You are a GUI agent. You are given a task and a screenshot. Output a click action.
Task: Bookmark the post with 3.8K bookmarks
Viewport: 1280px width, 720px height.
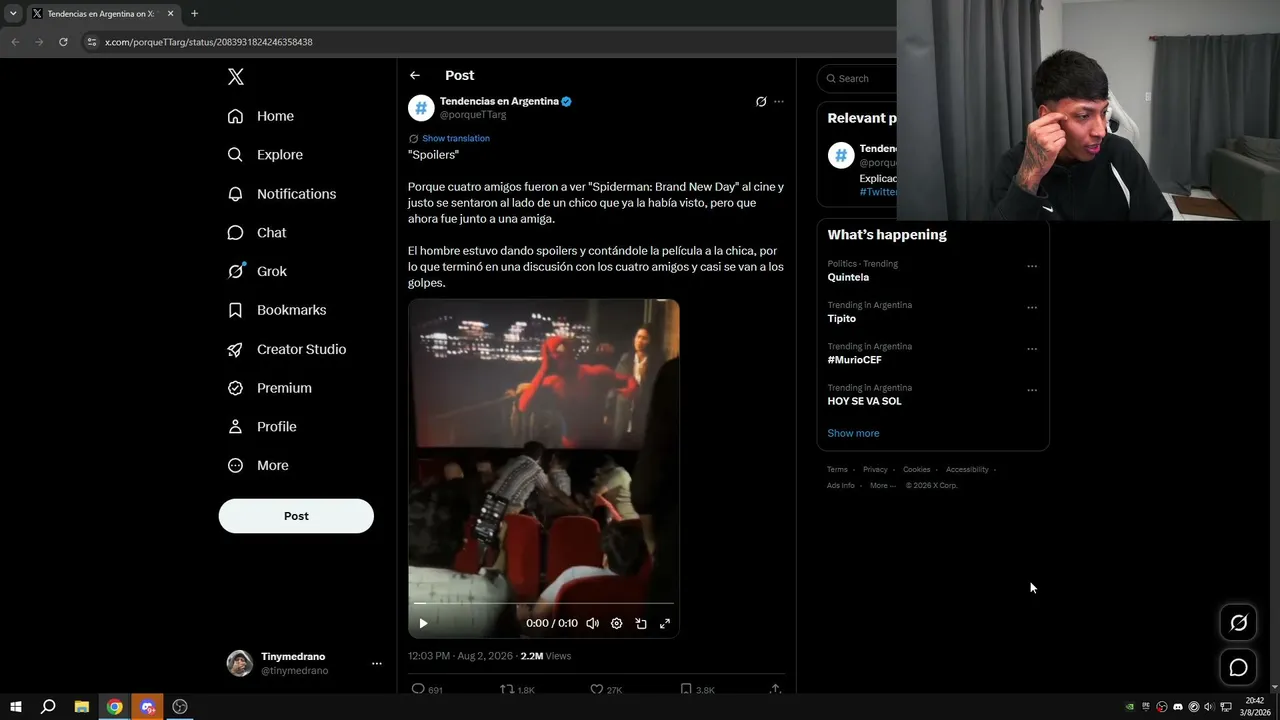coord(685,689)
